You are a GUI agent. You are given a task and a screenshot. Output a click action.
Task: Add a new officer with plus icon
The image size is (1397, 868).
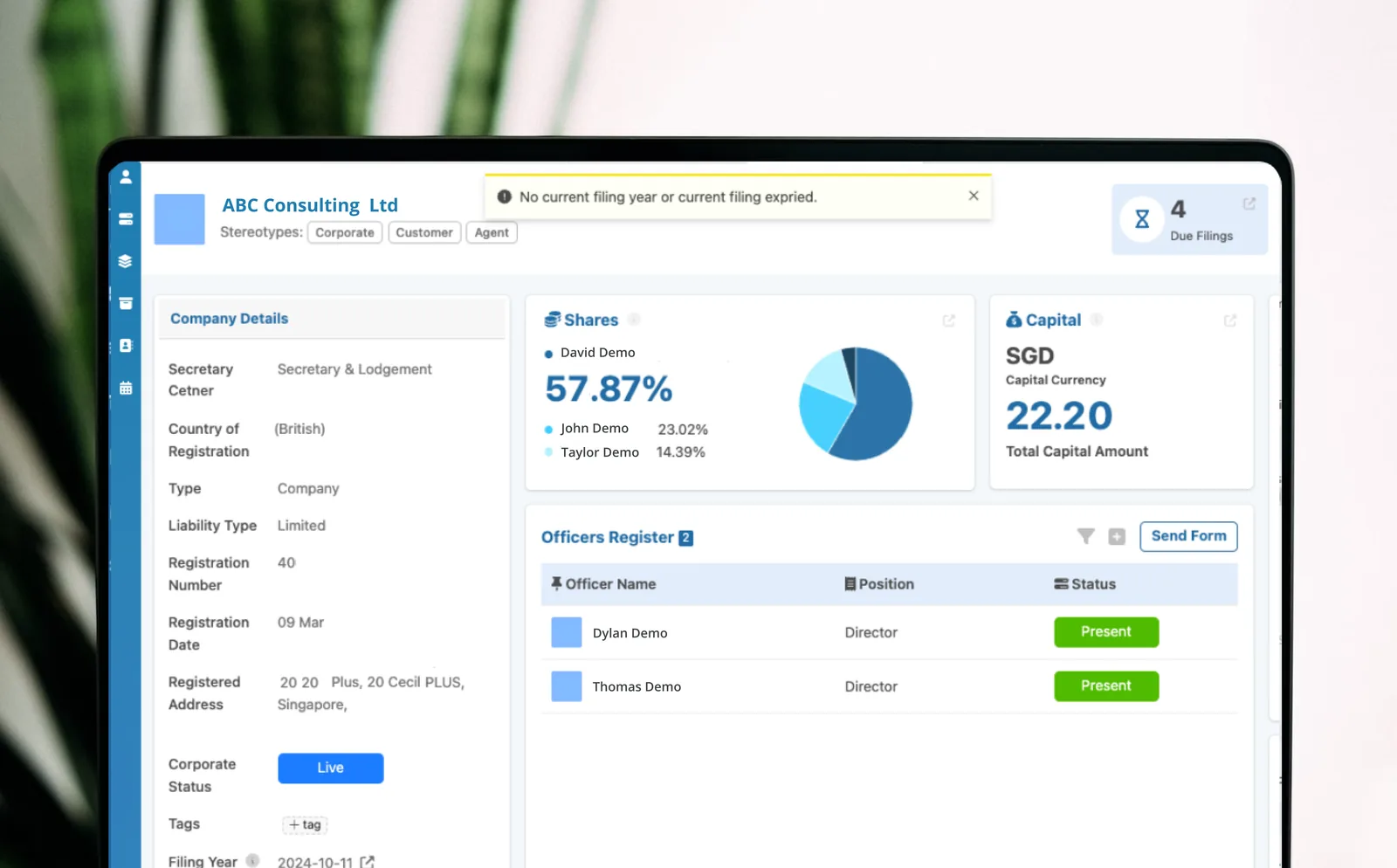pos(1117,536)
